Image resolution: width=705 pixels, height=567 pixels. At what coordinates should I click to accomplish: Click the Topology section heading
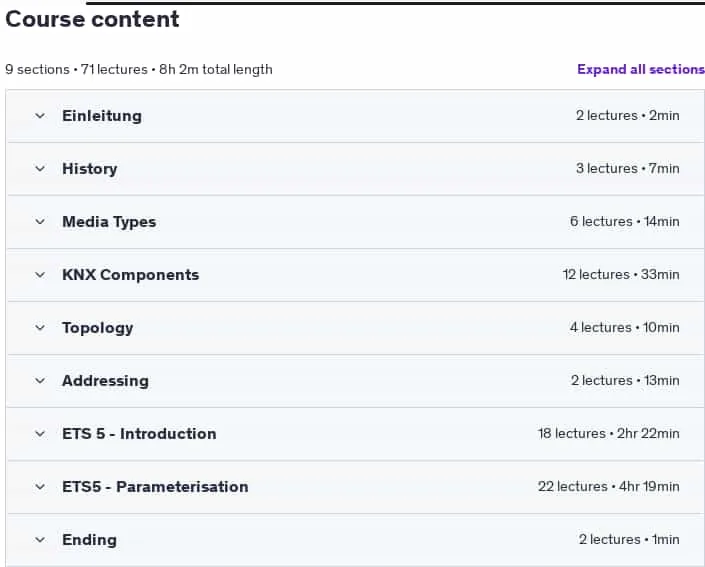coord(98,328)
